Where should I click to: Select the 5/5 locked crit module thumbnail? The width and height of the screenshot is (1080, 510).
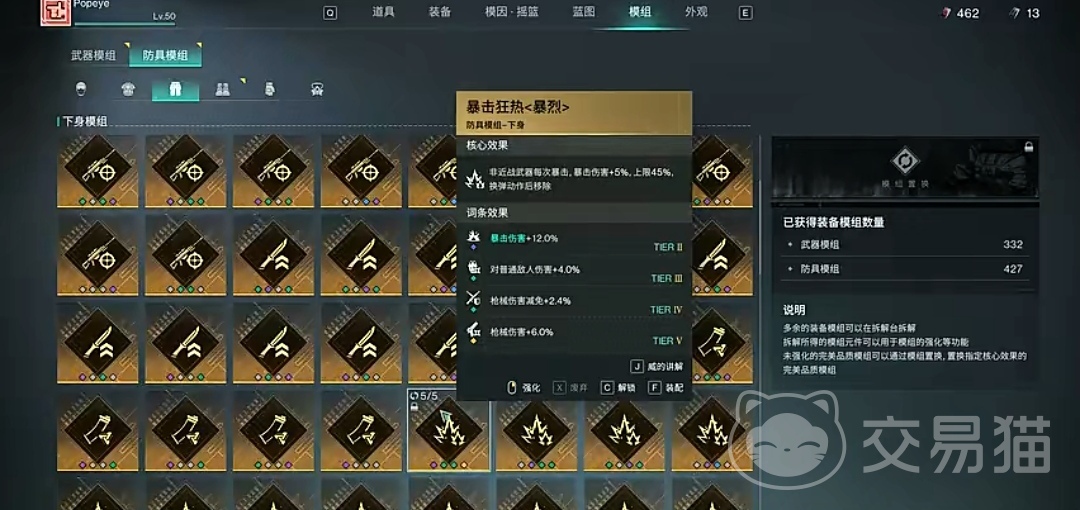pyautogui.click(x=448, y=430)
